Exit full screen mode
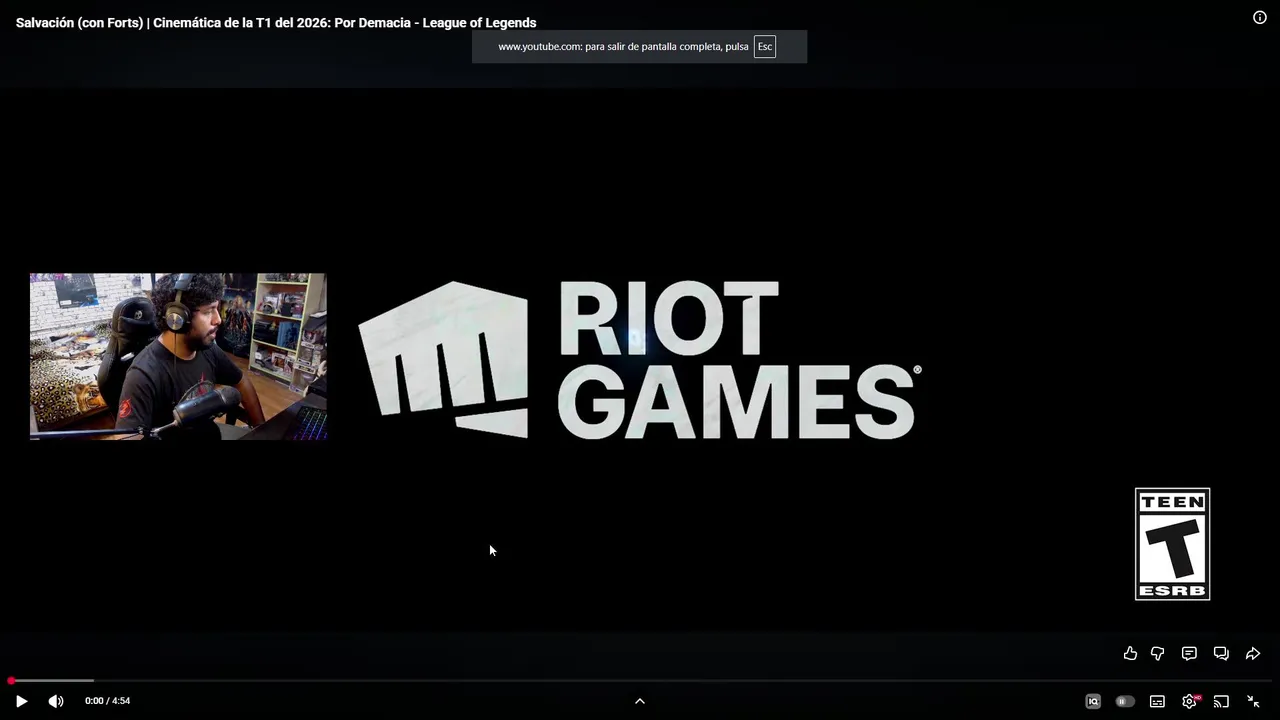1280x720 pixels. [1253, 701]
